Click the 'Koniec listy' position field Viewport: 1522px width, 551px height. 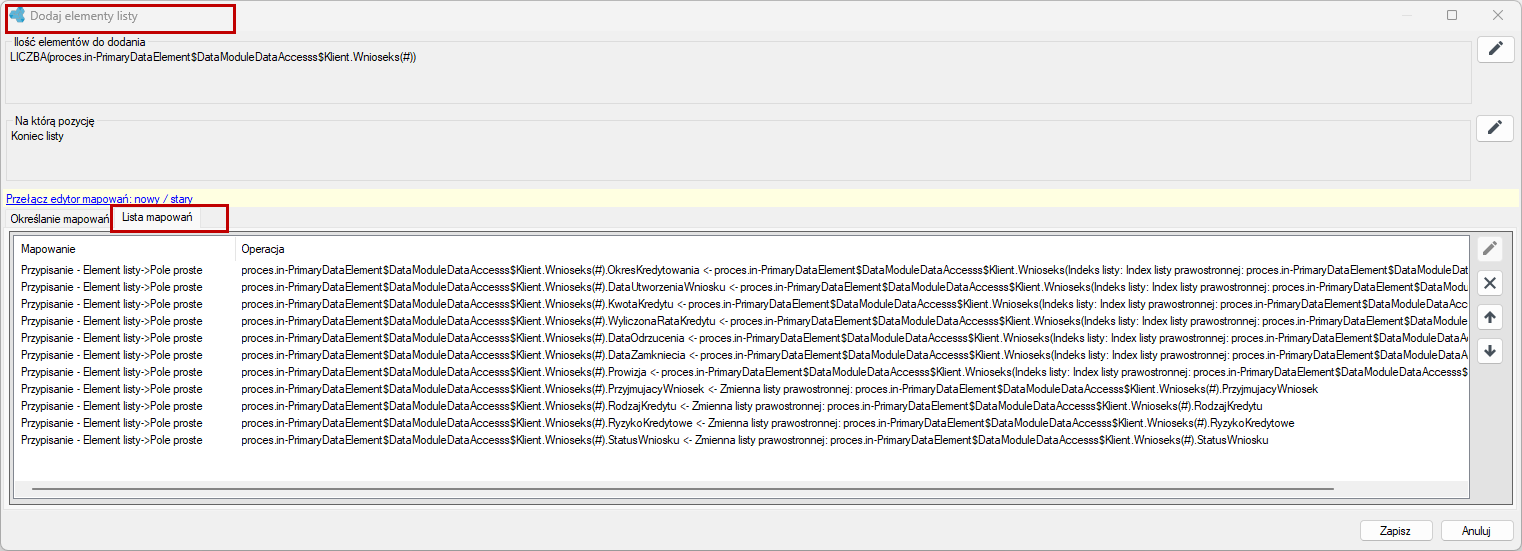point(738,153)
